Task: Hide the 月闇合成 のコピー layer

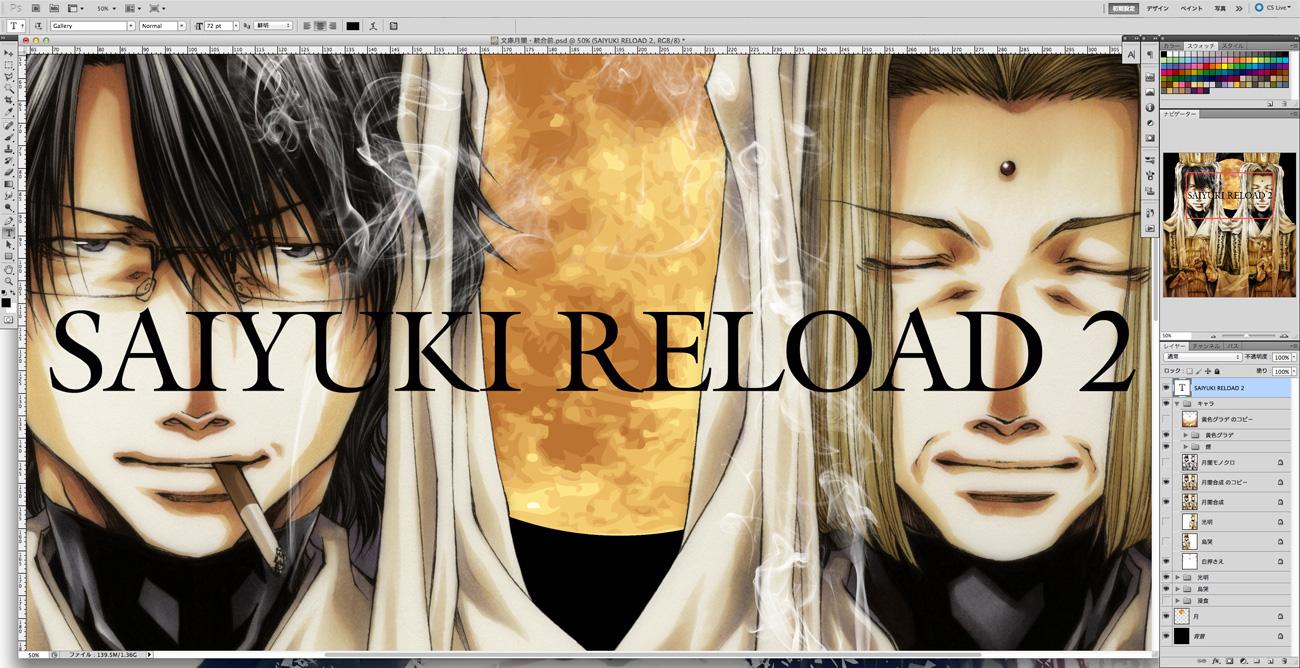Action: (1166, 482)
